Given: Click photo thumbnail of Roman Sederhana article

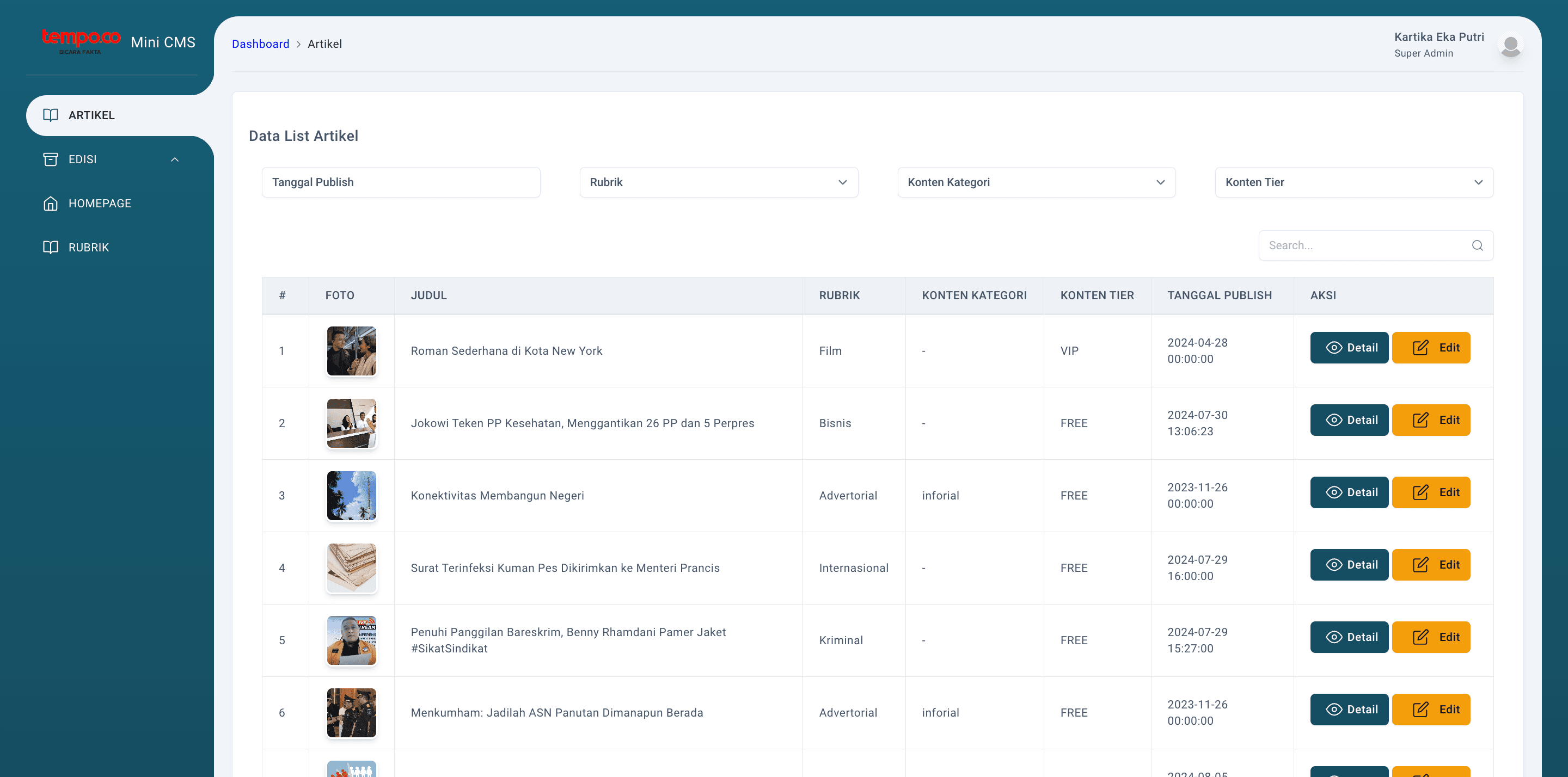Looking at the screenshot, I should pyautogui.click(x=351, y=350).
